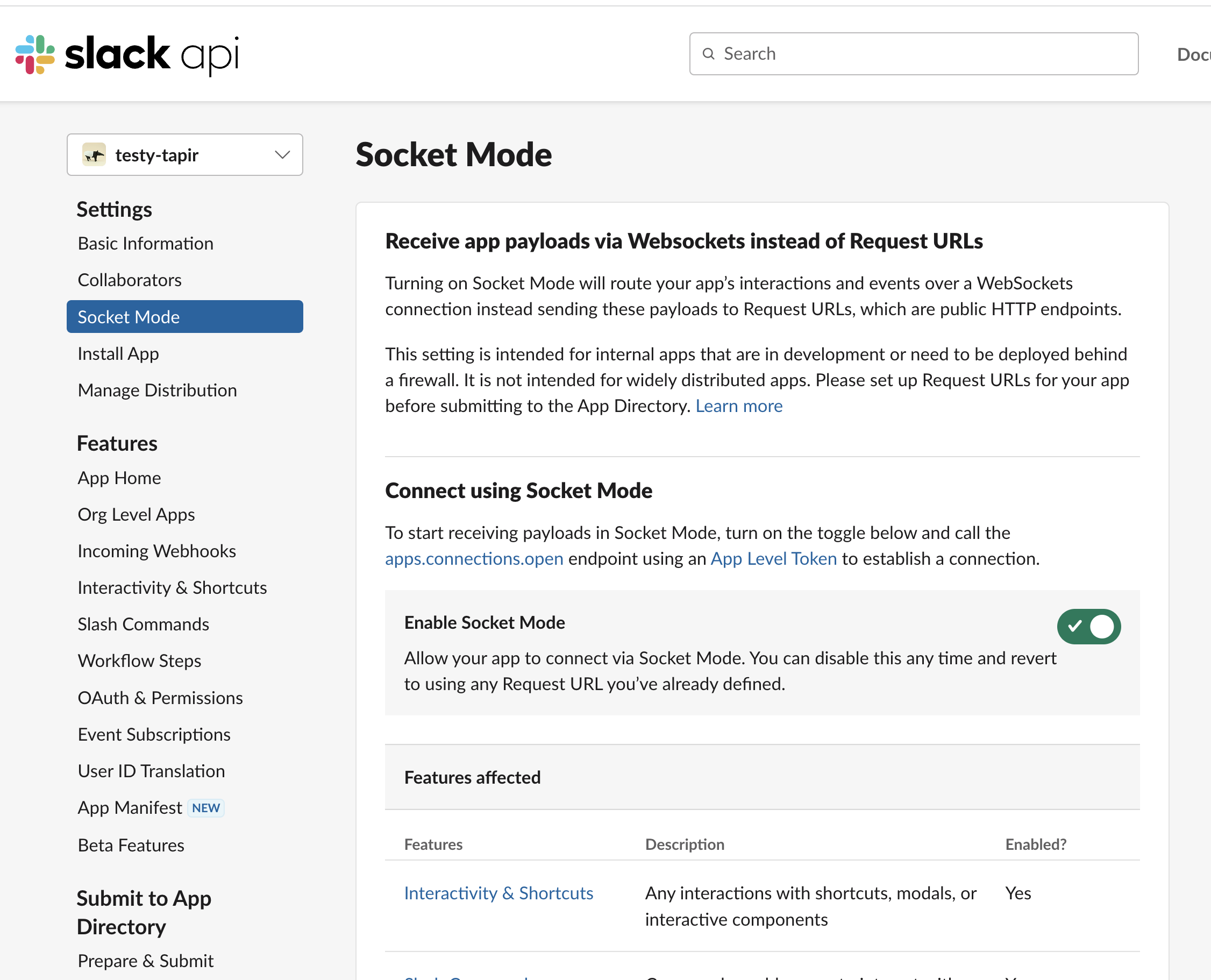The width and height of the screenshot is (1211, 980).
Task: Disable the Enable Socket Mode switch
Action: click(1088, 626)
